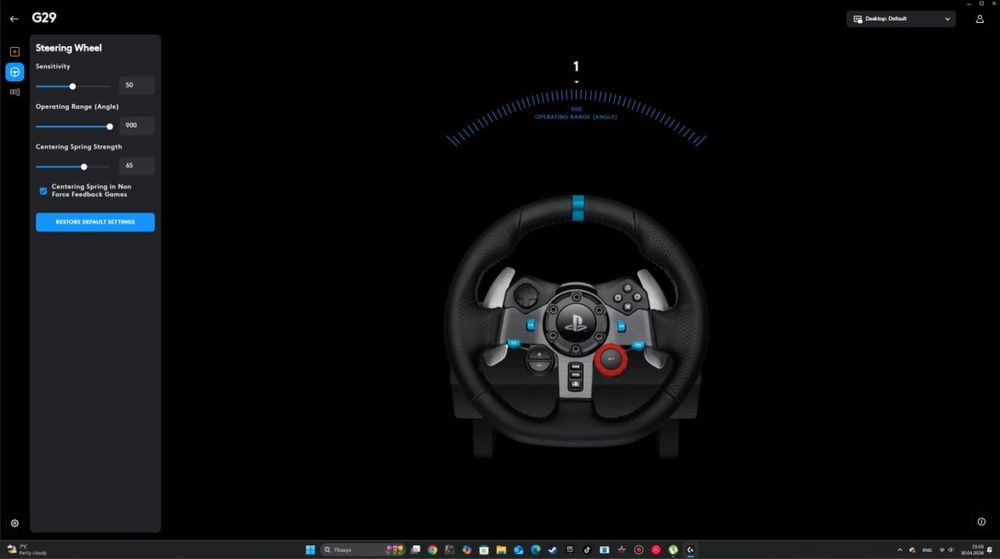Open the Desktop: Default profile dropdown
1000x559 pixels.
pos(901,19)
